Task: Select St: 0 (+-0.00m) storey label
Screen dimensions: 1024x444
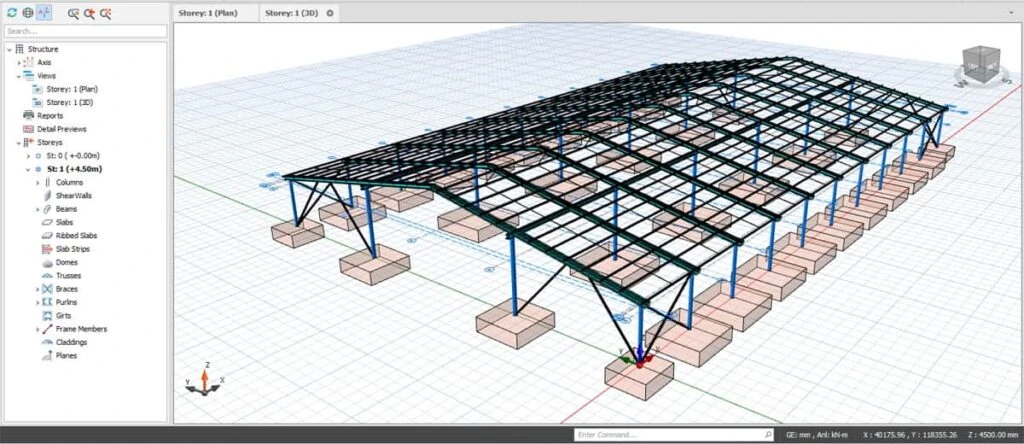Action: coord(73,156)
